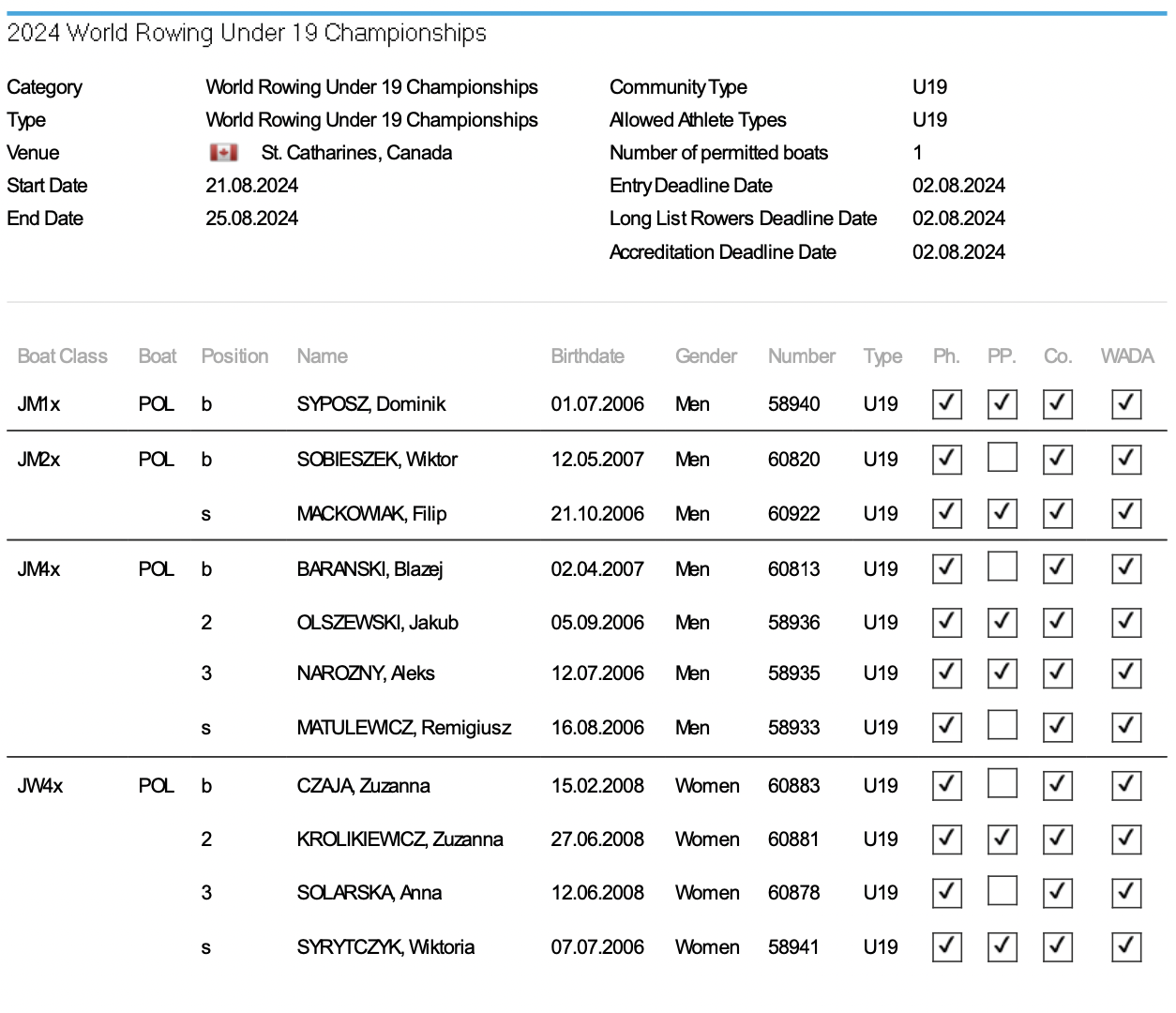Tick PP. checkbox for MATULEWICZ, Remigiusz
Viewport: 1176px width, 1013px height.
[1003, 725]
